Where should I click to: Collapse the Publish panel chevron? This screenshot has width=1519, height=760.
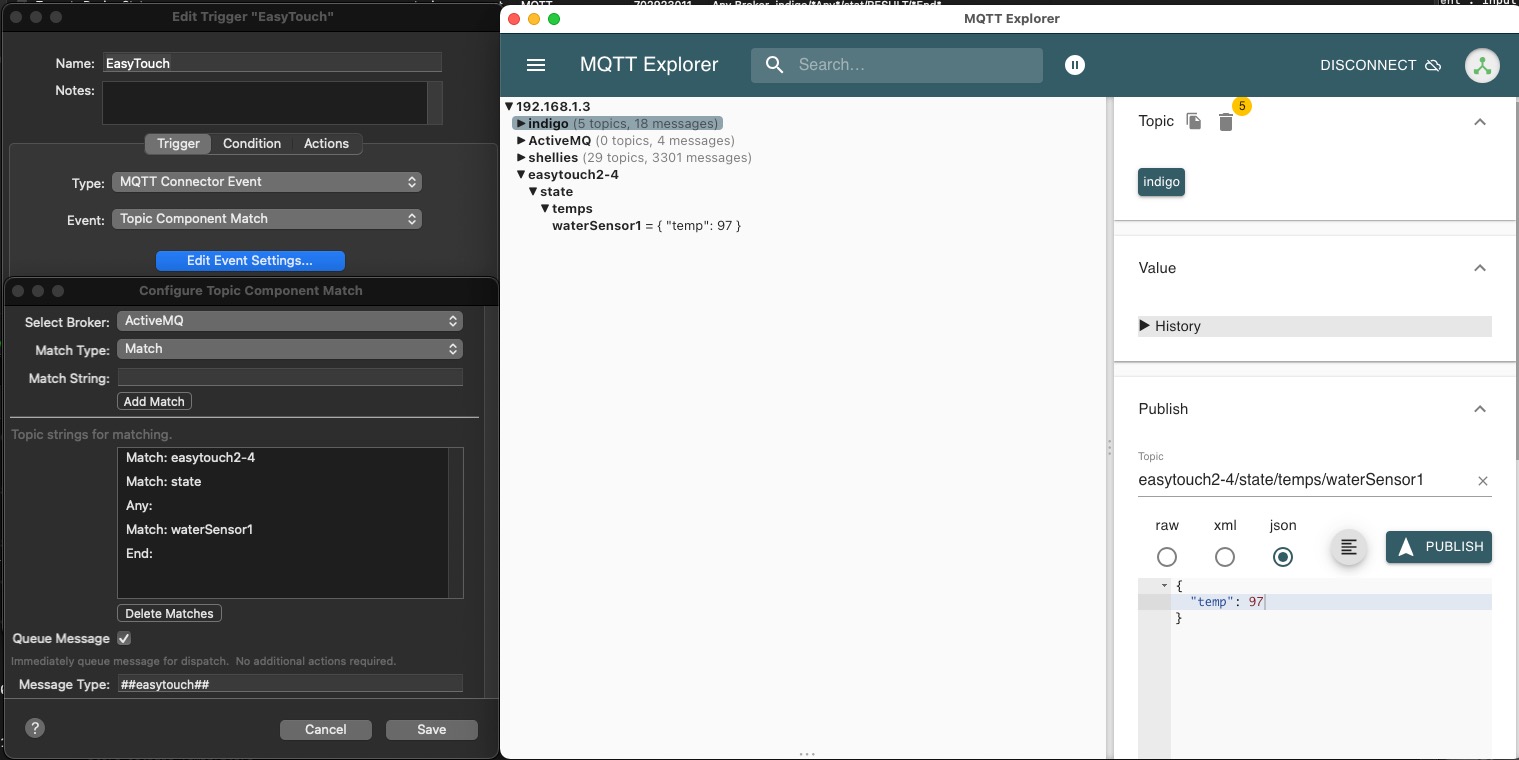(x=1480, y=409)
